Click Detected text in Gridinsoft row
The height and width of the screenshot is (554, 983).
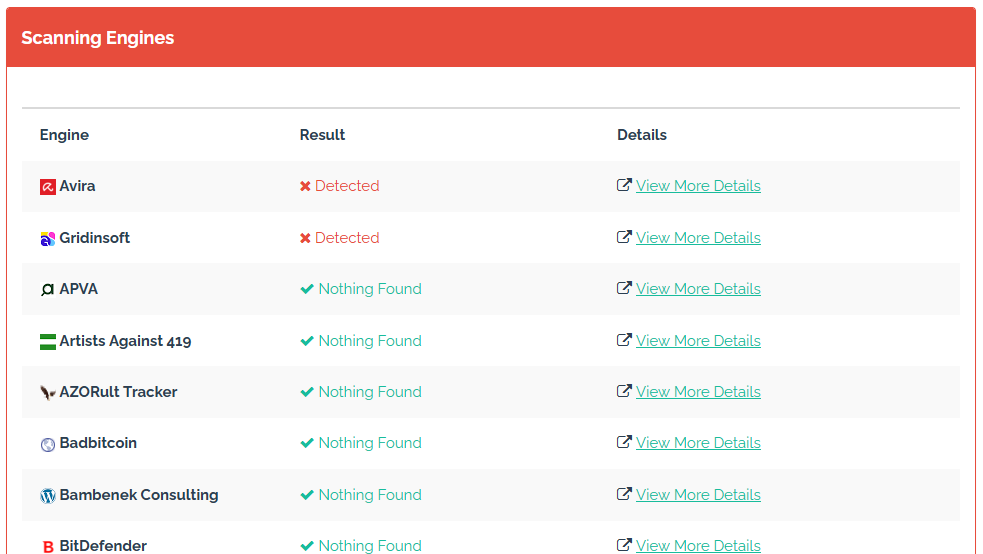coord(347,238)
